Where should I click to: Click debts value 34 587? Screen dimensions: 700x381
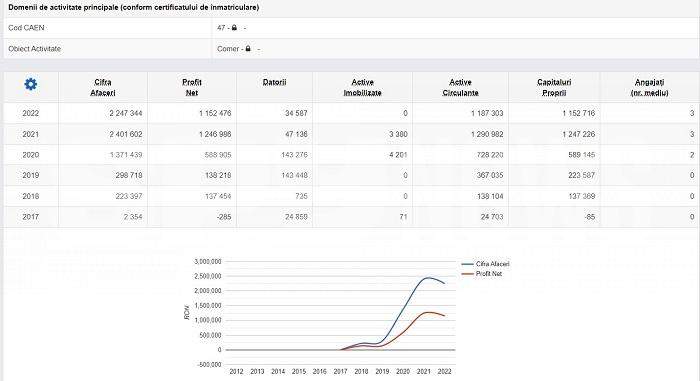296,113
